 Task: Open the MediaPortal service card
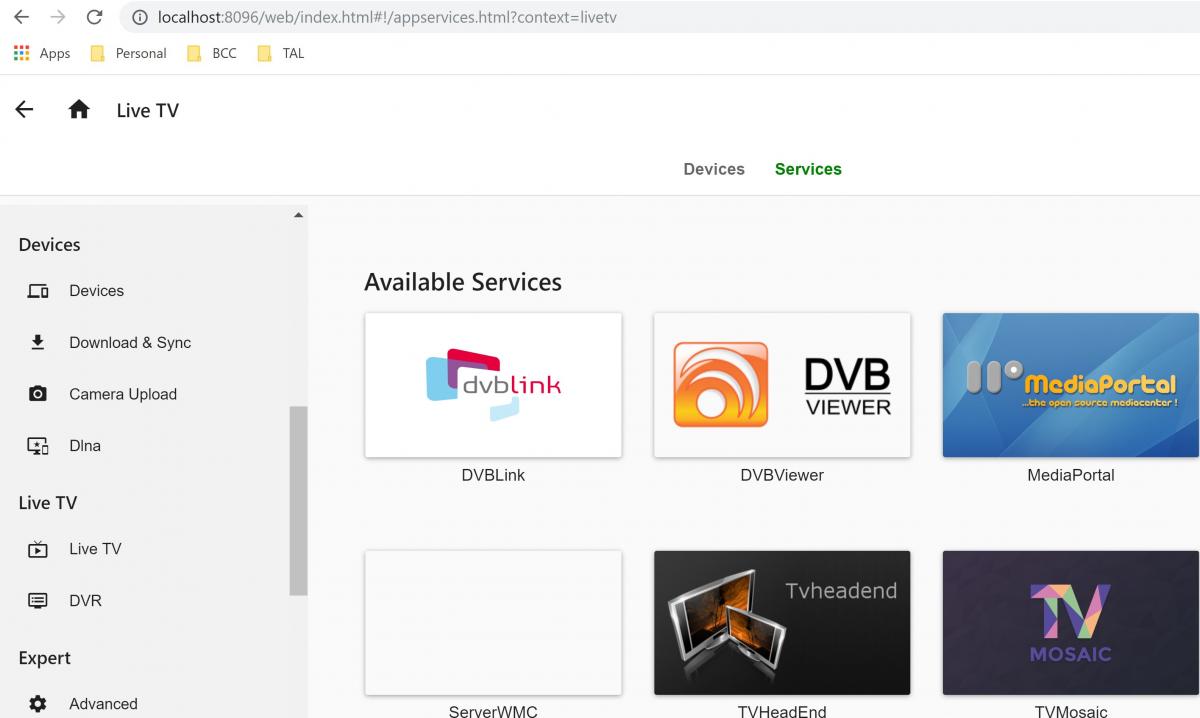point(1070,385)
